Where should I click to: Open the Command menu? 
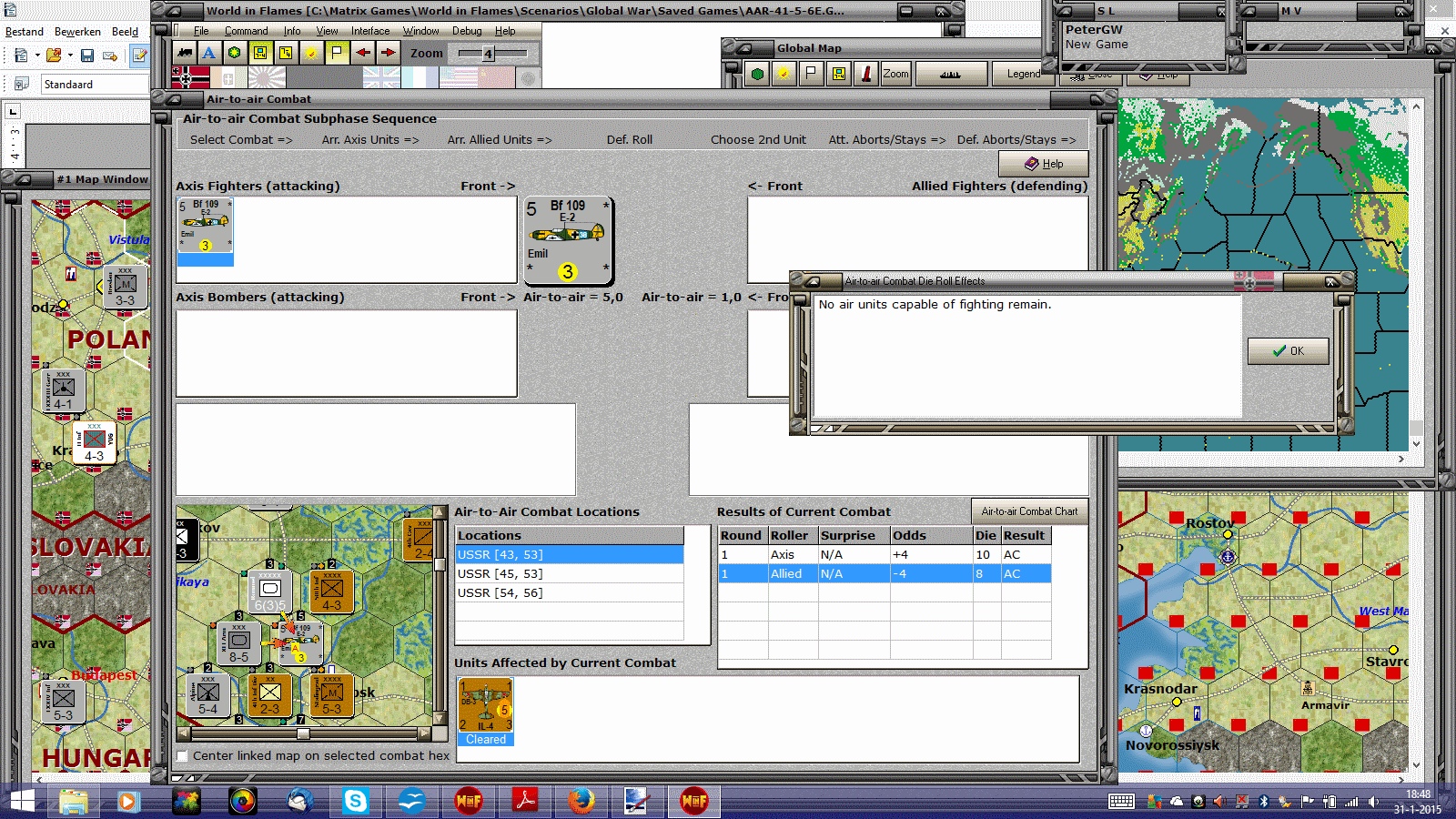point(247,31)
